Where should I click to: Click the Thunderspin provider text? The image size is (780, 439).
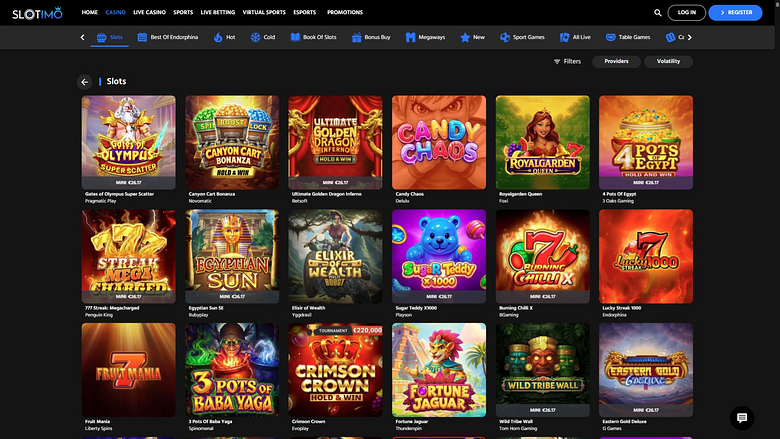pyautogui.click(x=408, y=428)
